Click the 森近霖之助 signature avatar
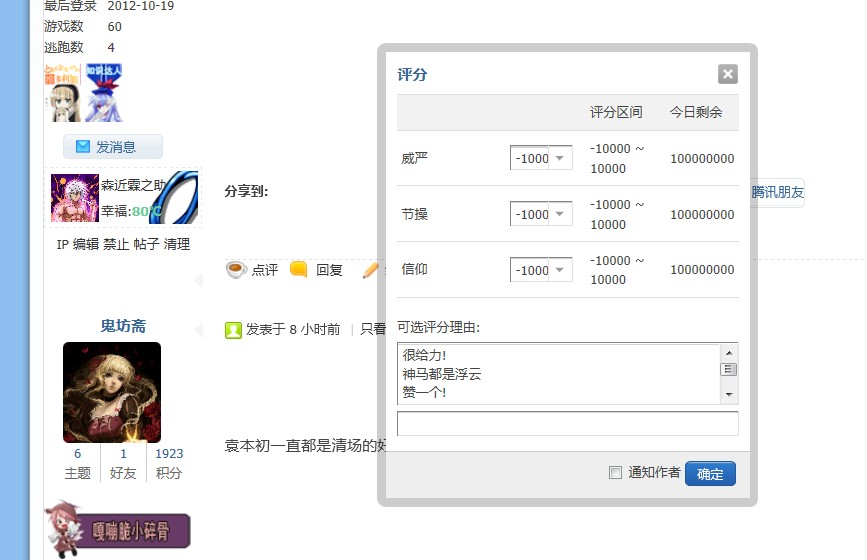 click(x=75, y=198)
